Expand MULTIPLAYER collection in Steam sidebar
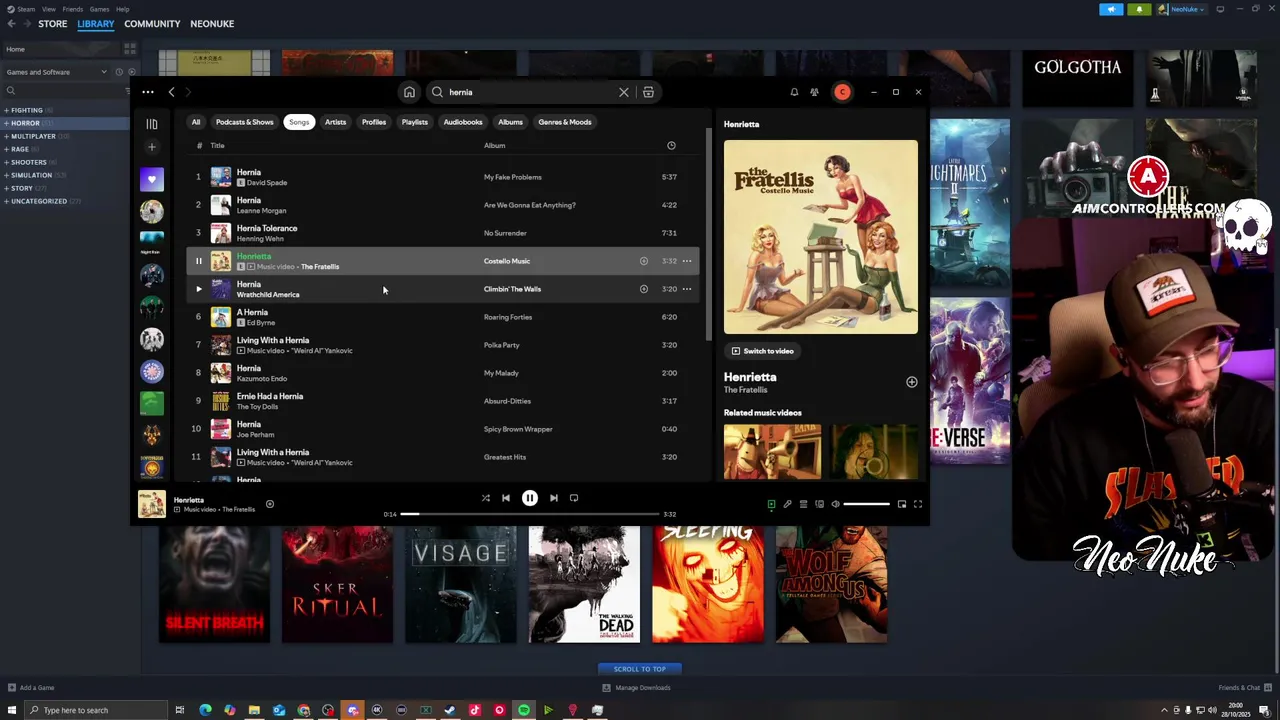1280x720 pixels. click(33, 136)
